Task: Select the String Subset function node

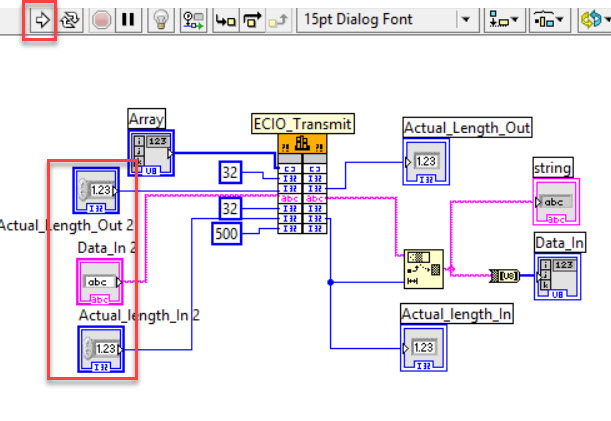Action: coord(424,269)
